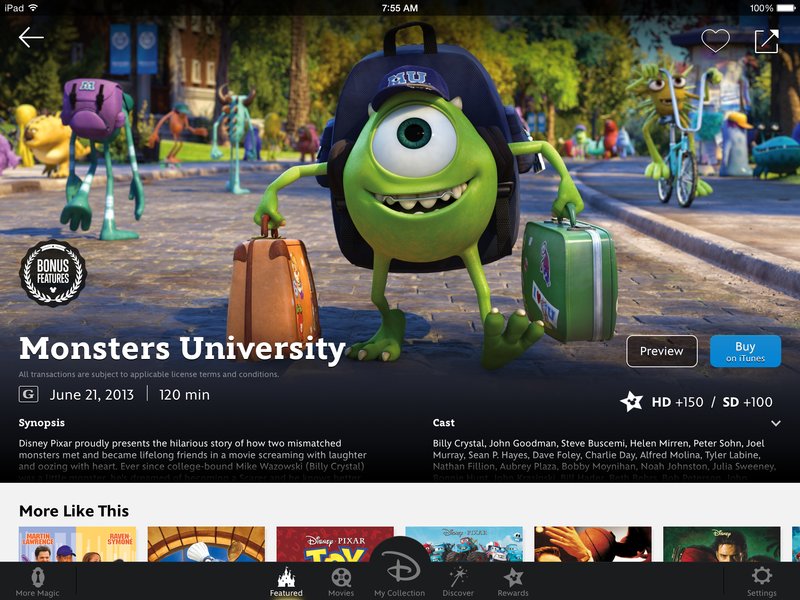Screen dimensions: 800x600
Task: Open the dark green Disney movie thumbnail
Action: 721,544
